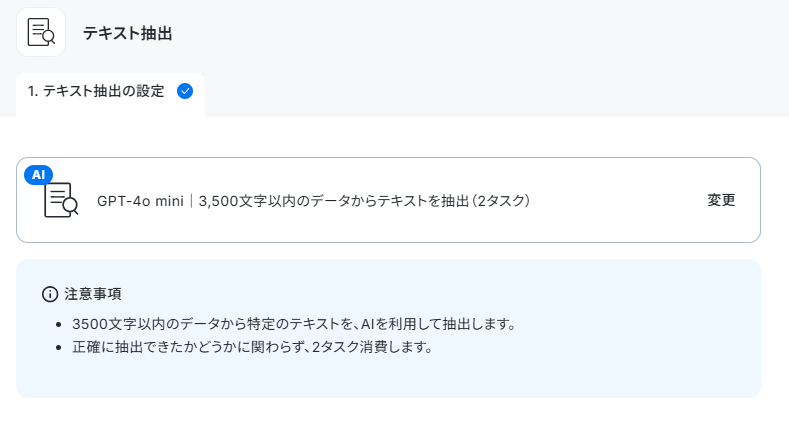Image resolution: width=789 pixels, height=421 pixels.
Task: Click the bullet before 正確に抽出 note
Action: (x=59, y=348)
